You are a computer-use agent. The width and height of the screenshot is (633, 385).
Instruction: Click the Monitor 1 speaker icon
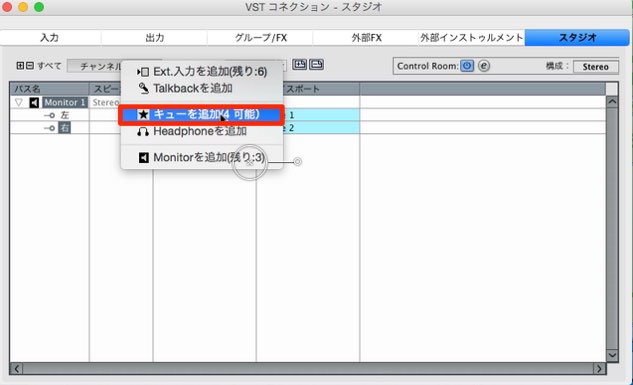[x=34, y=103]
